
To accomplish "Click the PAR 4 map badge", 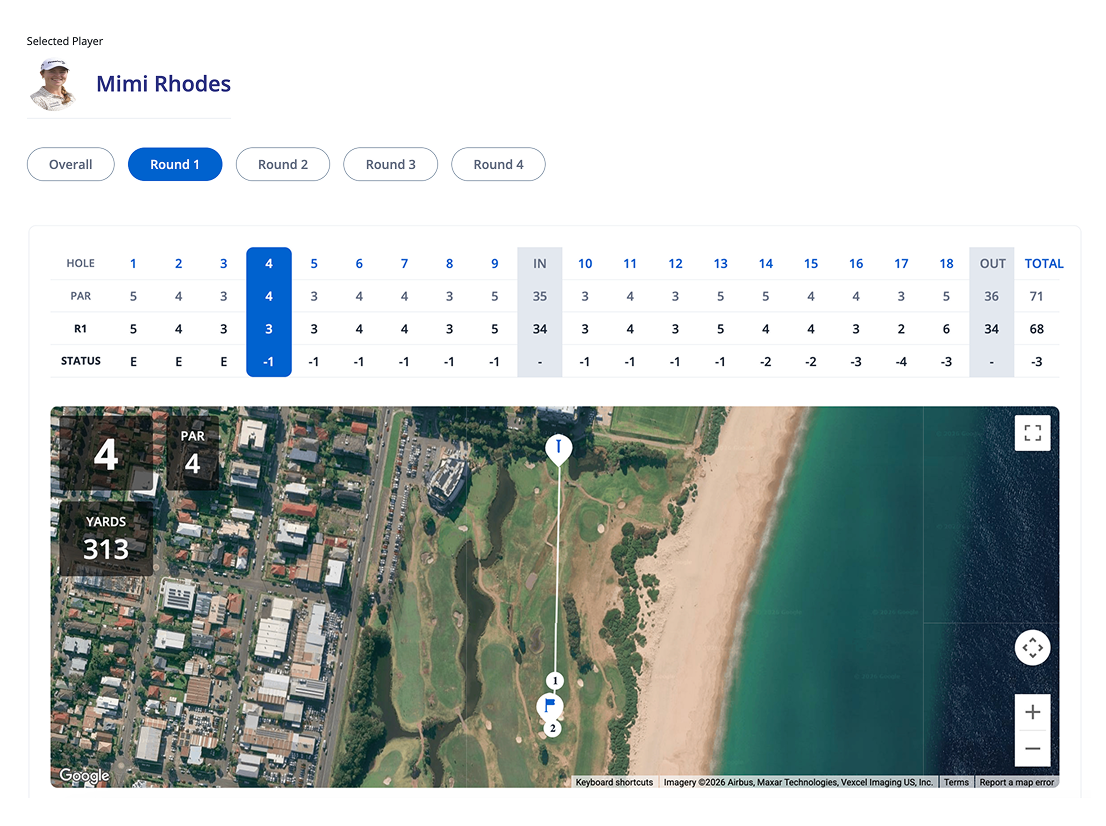I will click(193, 453).
